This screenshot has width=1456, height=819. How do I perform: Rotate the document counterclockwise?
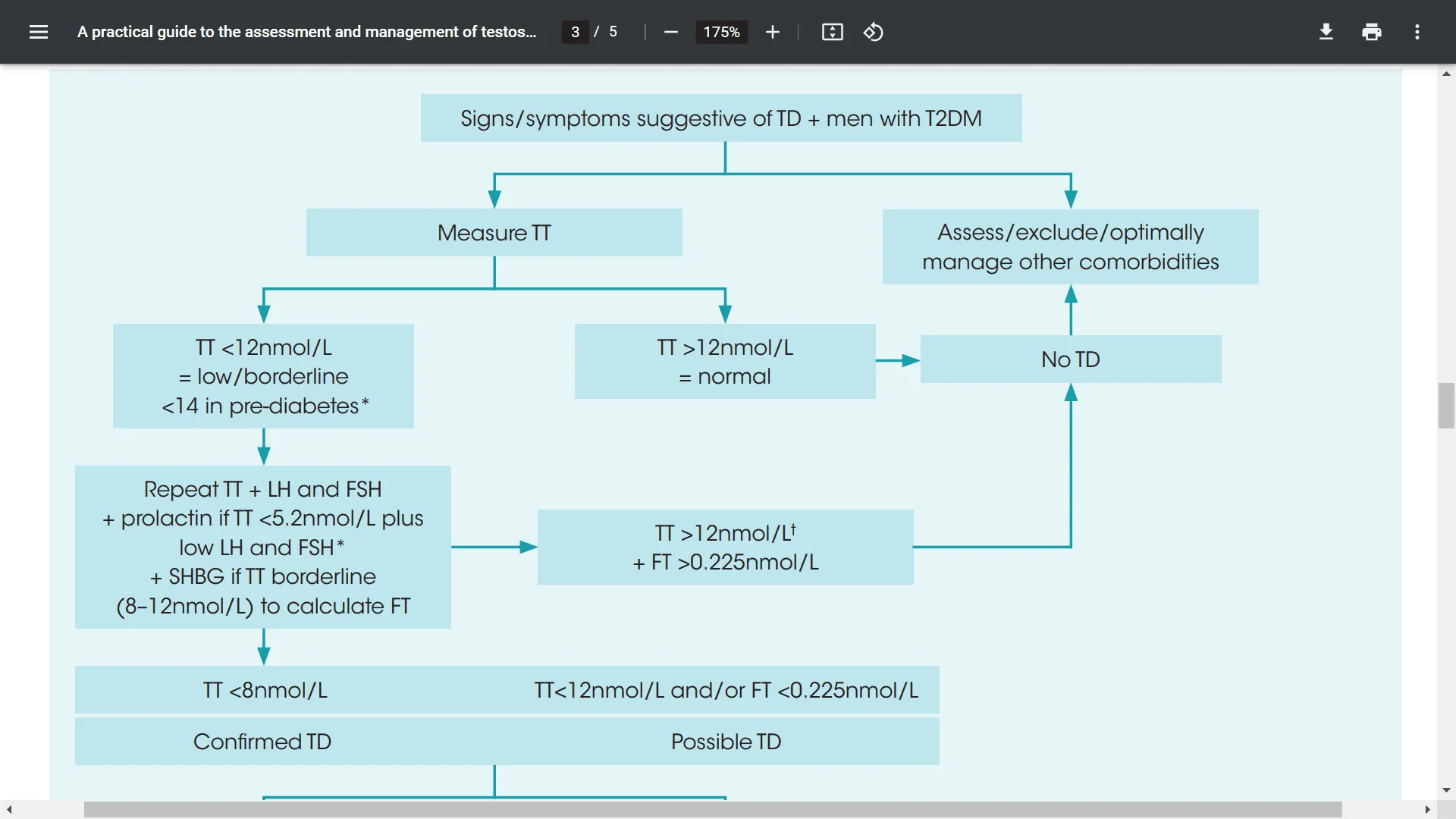tap(873, 32)
